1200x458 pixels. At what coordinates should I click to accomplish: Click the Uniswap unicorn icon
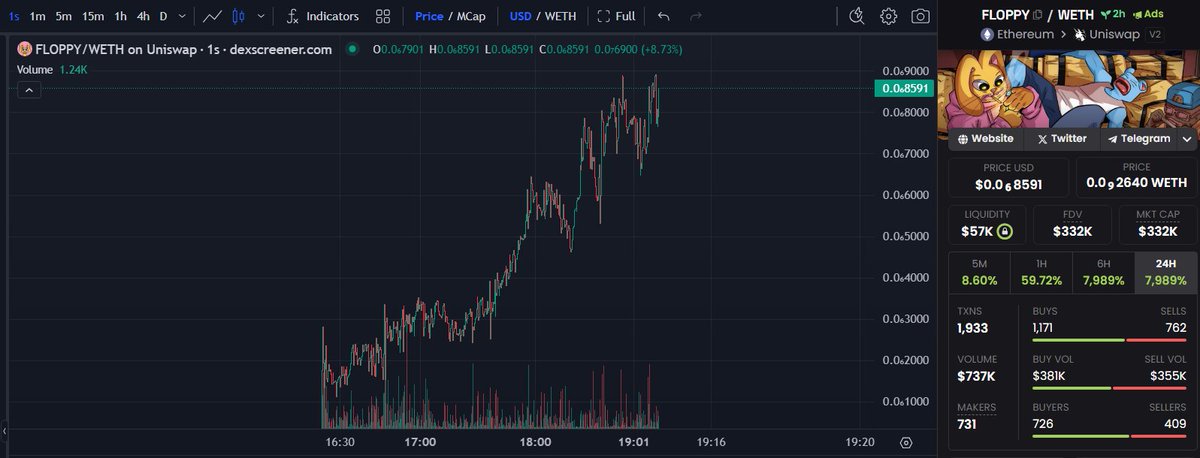pyautogui.click(x=1079, y=34)
